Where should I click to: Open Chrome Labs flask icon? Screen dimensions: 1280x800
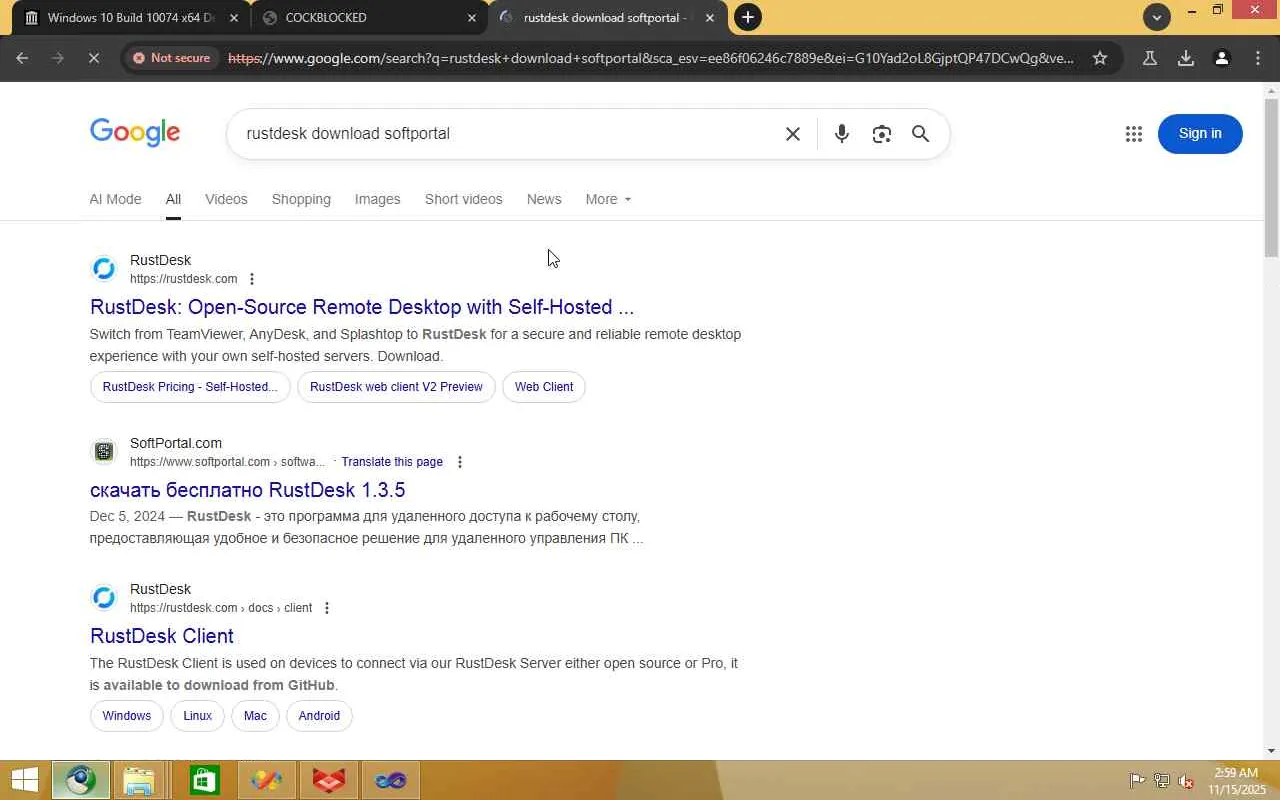tap(1150, 58)
